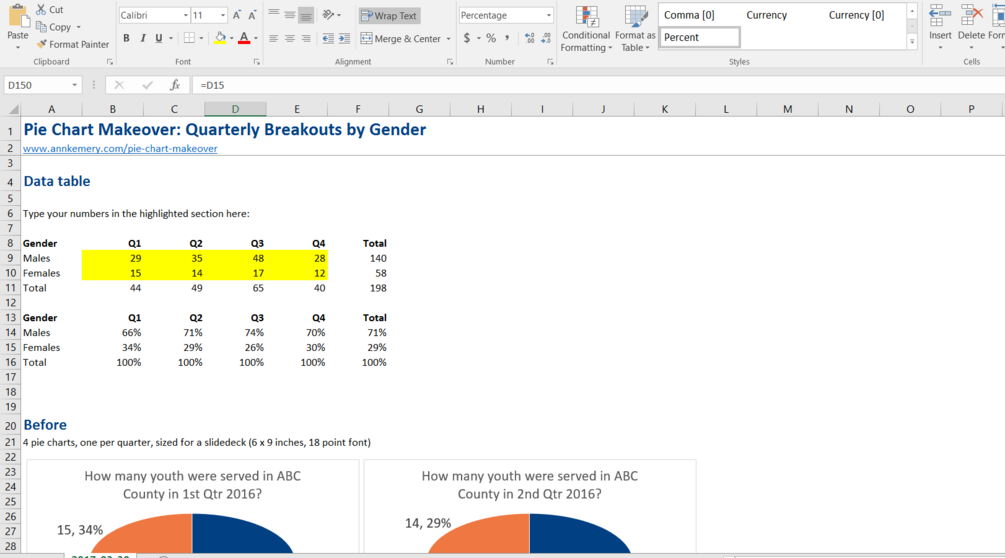Image resolution: width=1005 pixels, height=558 pixels.
Task: Apply Comma [0] cell style
Action: click(x=689, y=15)
